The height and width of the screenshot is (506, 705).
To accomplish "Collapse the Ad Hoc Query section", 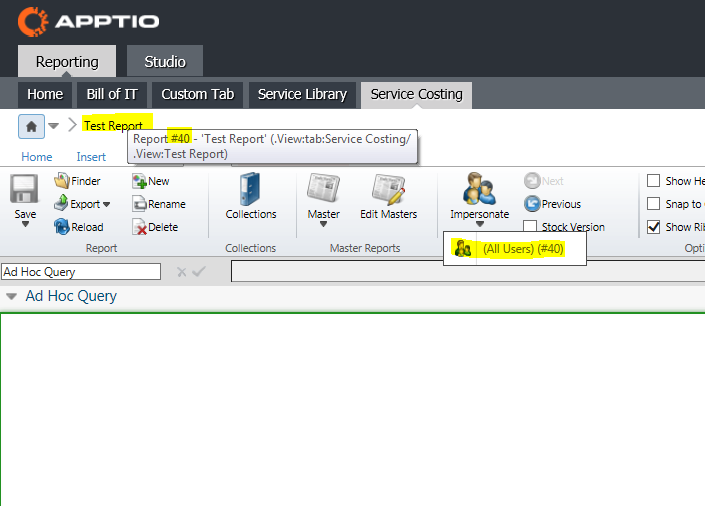I will [x=12, y=296].
